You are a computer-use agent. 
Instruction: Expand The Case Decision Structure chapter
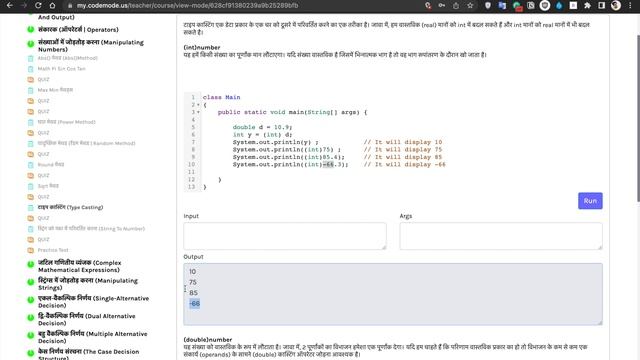[x=89, y=354]
